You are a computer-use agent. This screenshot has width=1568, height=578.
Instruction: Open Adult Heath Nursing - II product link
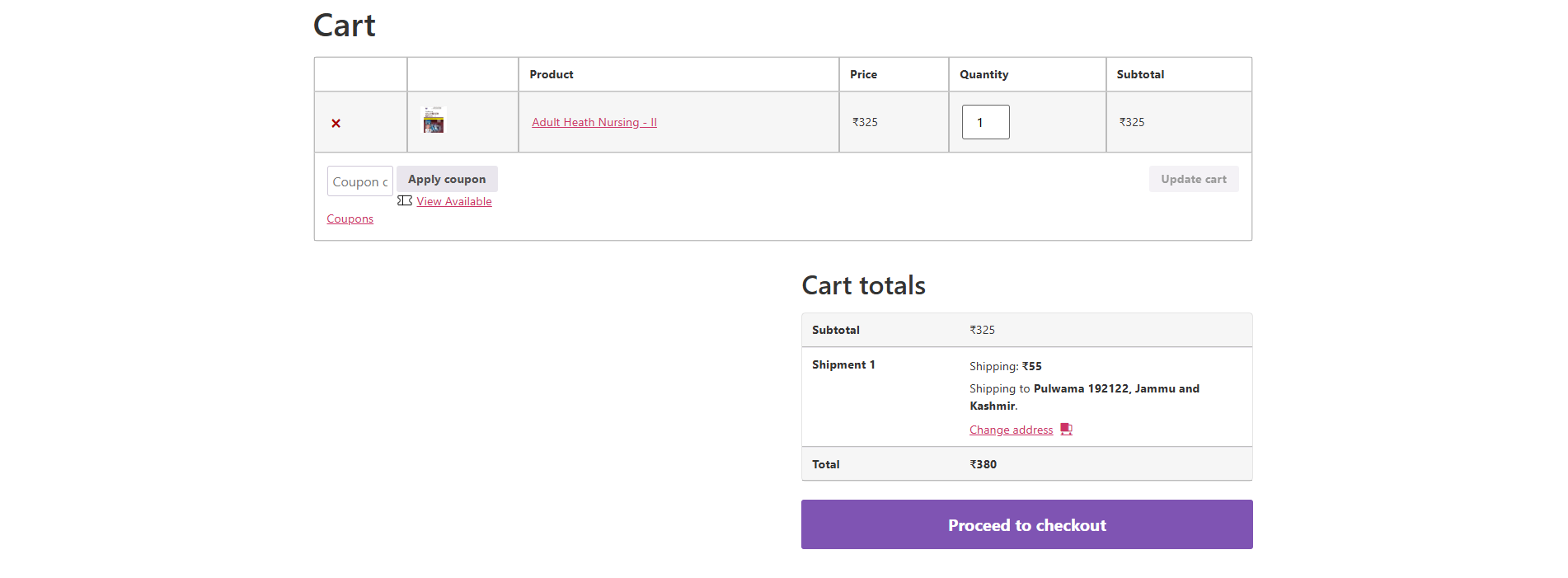pos(594,122)
